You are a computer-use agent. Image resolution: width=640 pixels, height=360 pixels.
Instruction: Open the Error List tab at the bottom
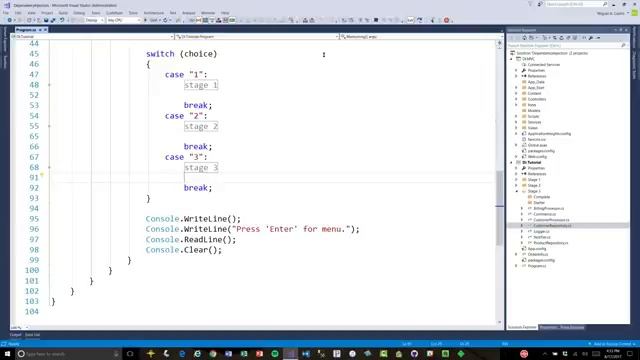tap(33, 335)
